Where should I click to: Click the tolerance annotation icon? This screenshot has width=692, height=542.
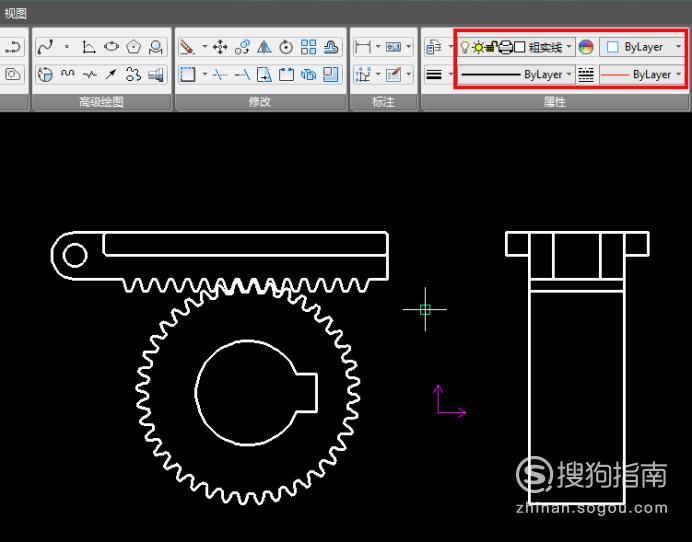tap(393, 46)
